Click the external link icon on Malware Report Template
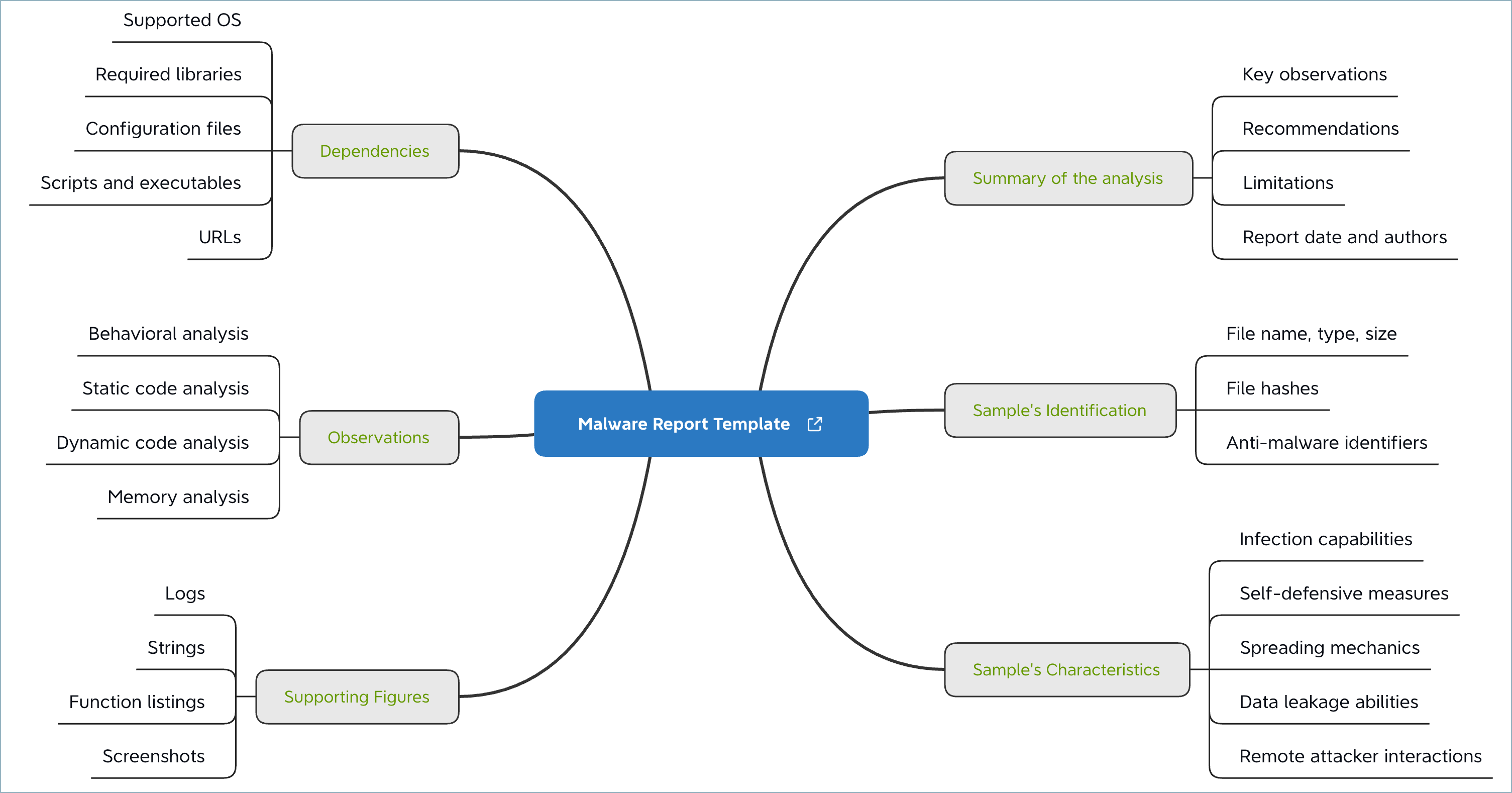Screen dimensions: 1512x793 click(x=817, y=421)
